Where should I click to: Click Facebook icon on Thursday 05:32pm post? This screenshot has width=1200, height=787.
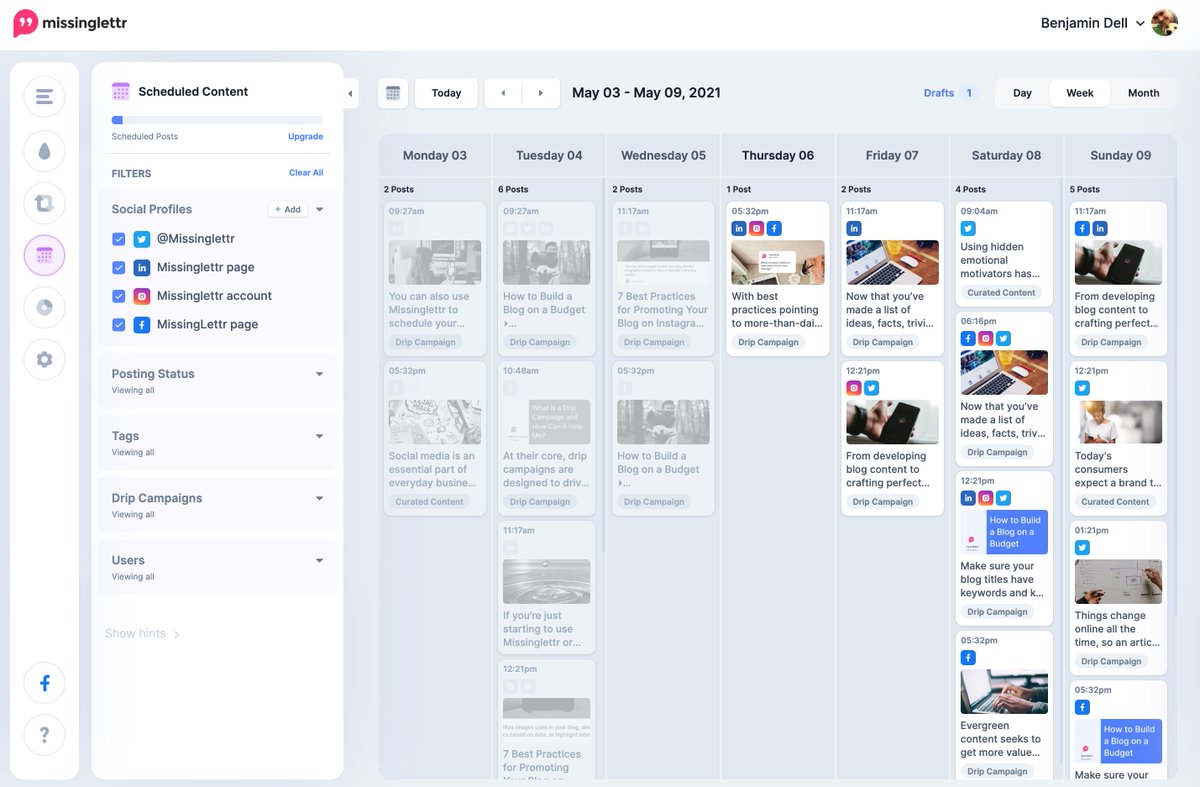point(774,229)
